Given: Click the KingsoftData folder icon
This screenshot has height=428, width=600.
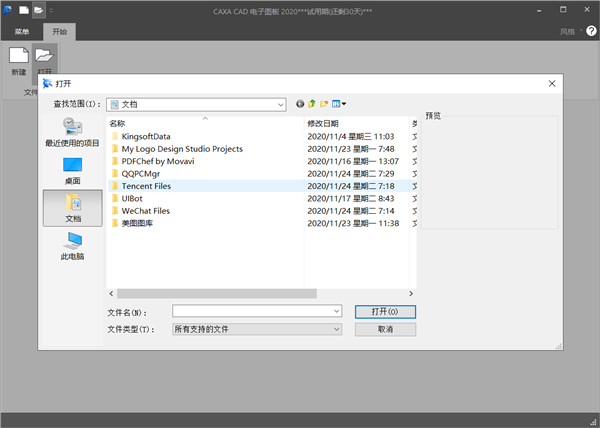Looking at the screenshot, I should 115,137.
